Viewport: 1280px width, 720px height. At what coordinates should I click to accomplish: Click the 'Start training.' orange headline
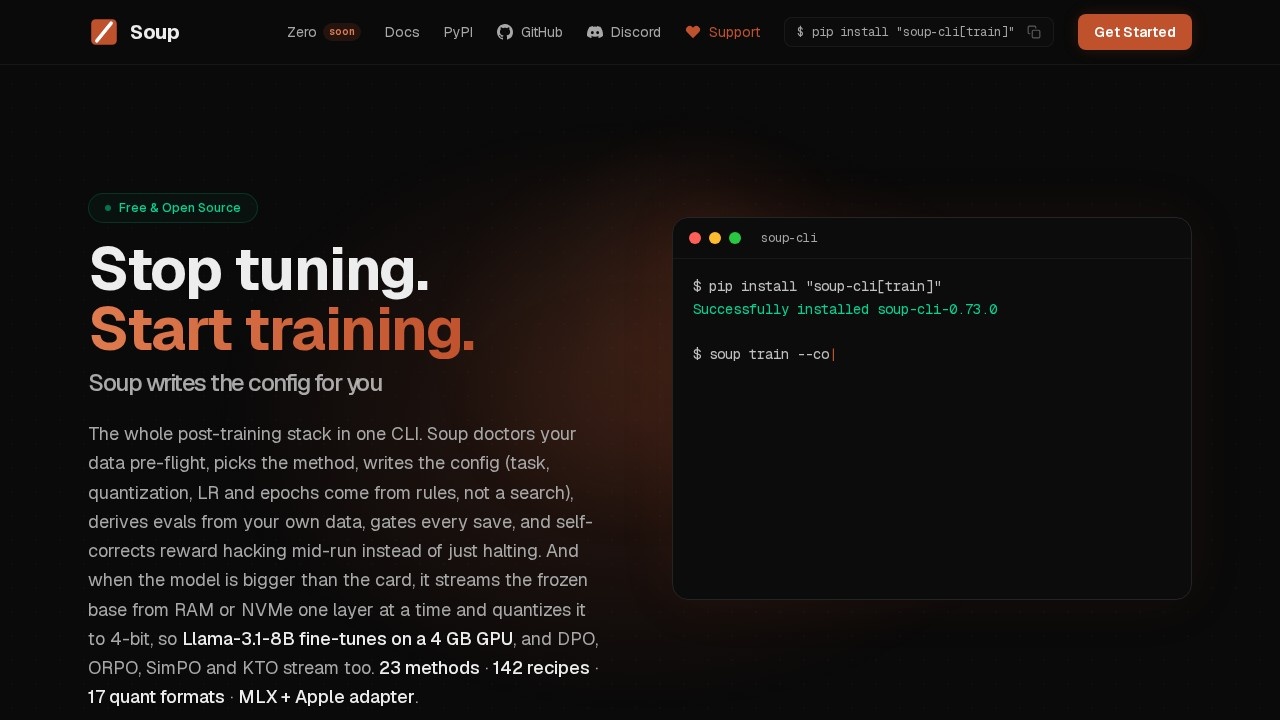pyautogui.click(x=282, y=330)
